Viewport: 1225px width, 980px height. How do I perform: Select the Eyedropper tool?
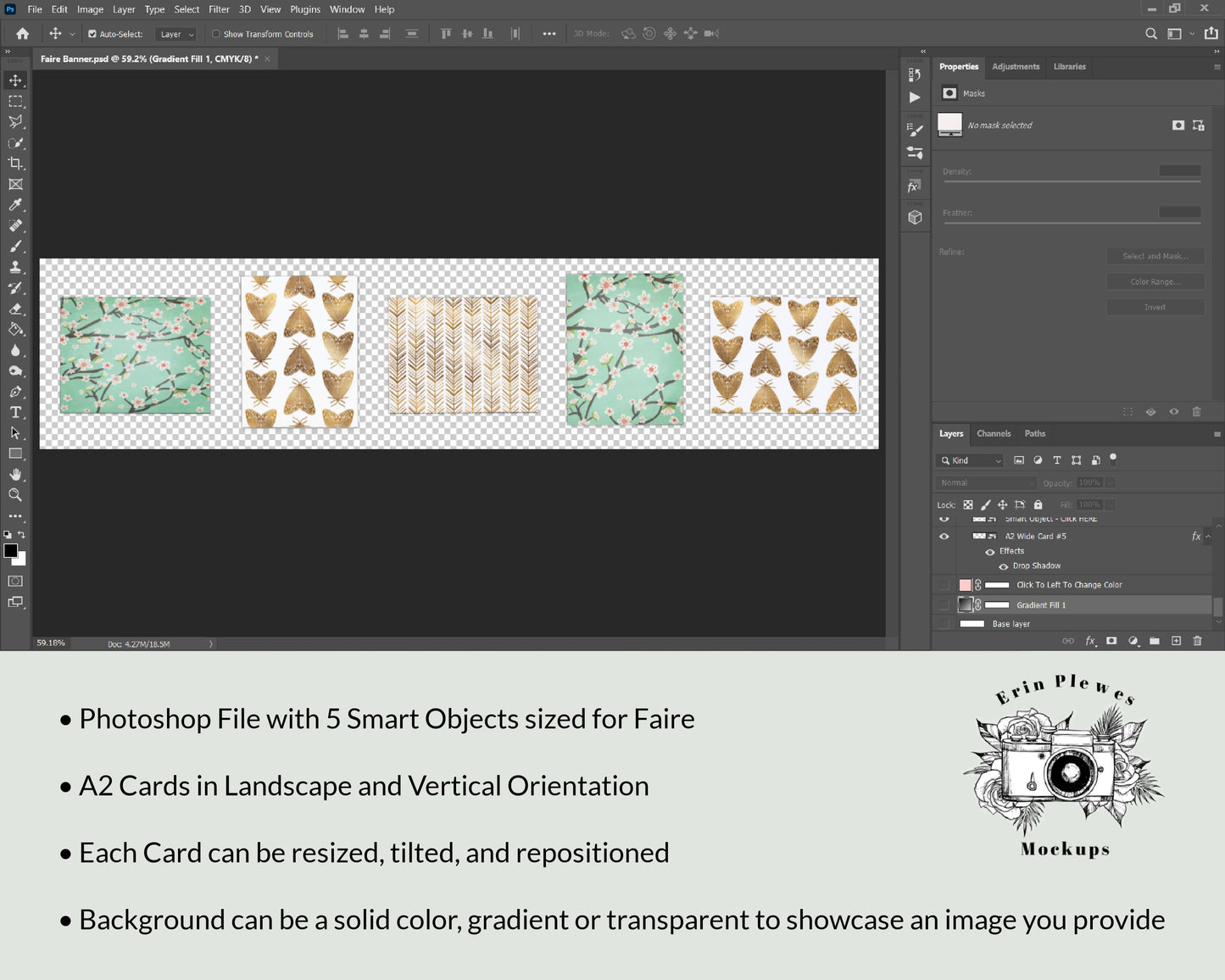click(15, 205)
